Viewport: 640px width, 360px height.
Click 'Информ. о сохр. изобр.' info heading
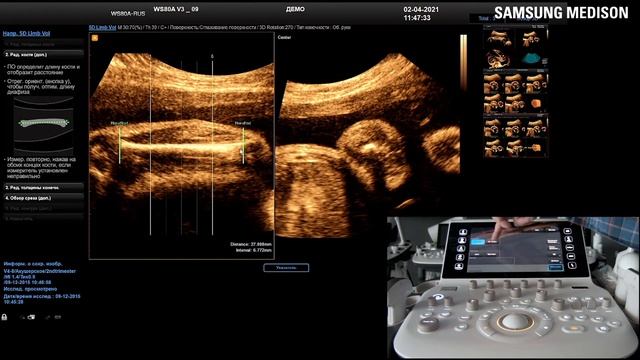33,264
